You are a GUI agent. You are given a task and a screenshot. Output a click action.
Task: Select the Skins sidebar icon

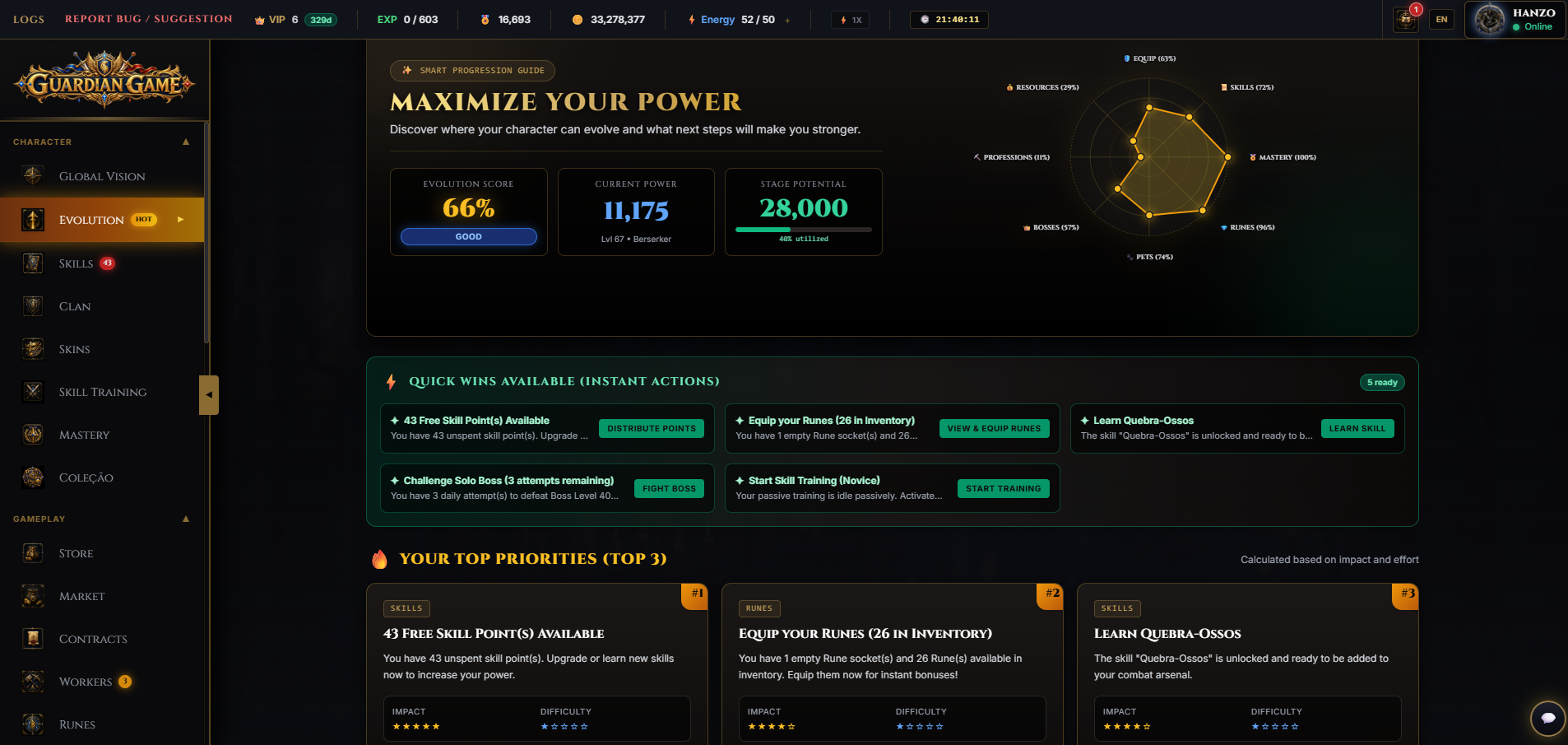(33, 349)
